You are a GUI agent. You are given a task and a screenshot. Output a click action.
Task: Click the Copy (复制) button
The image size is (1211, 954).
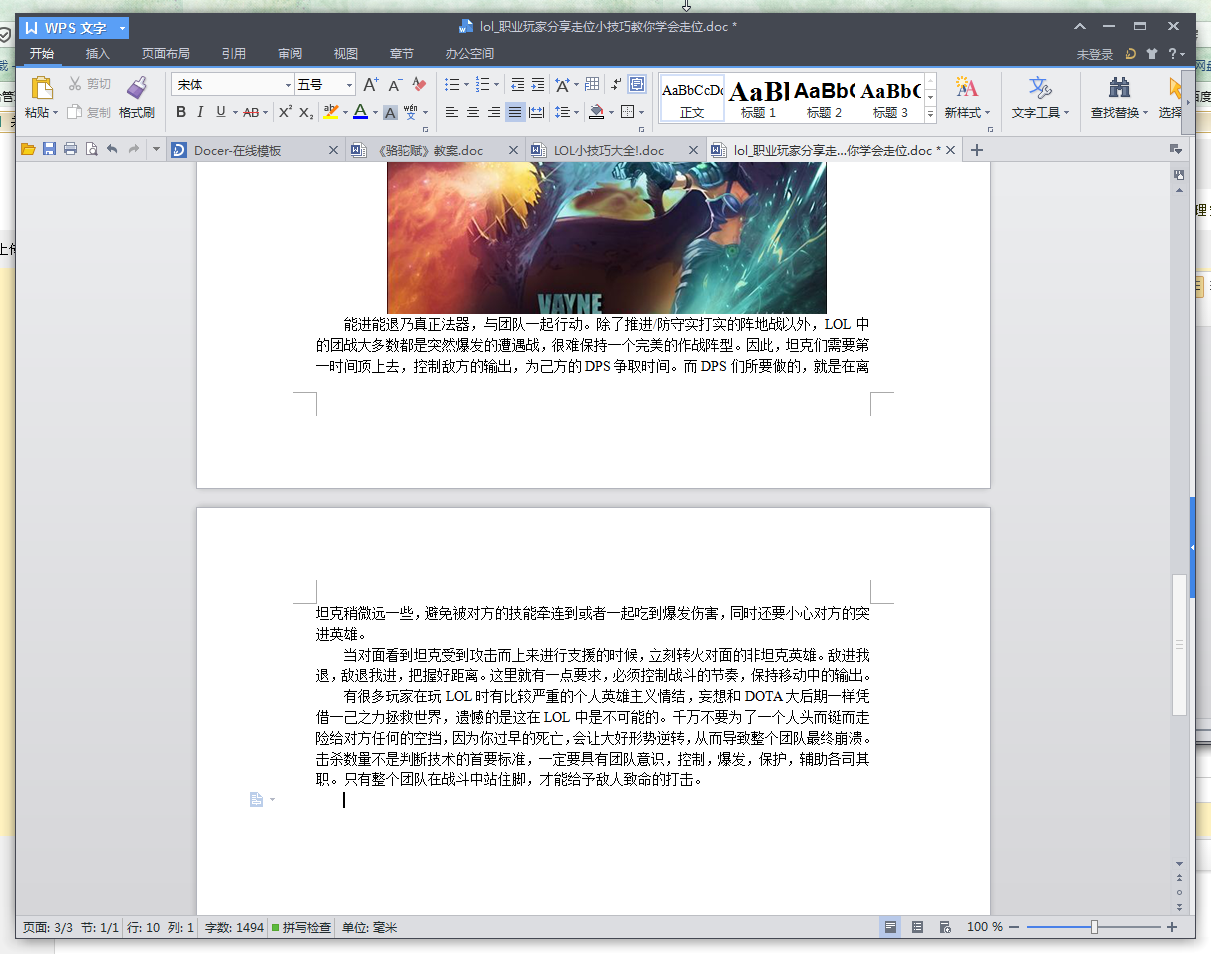89,112
